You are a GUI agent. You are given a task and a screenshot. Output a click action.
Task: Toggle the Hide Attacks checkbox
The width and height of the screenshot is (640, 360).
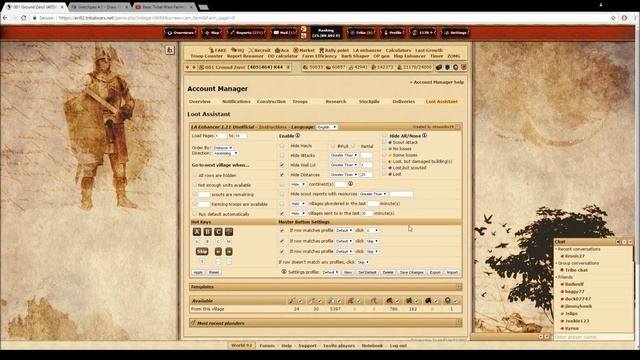tap(282, 156)
